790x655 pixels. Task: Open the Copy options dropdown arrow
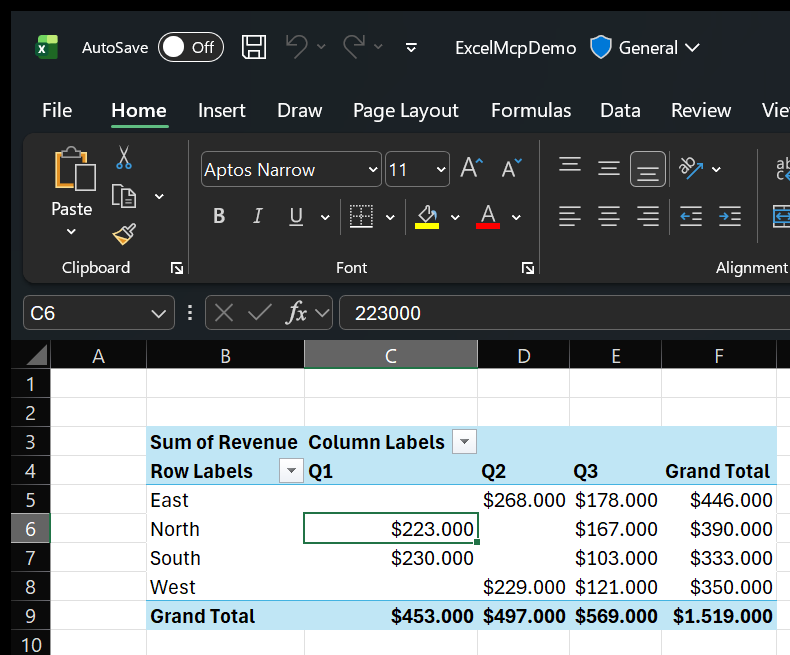pyautogui.click(x=159, y=196)
